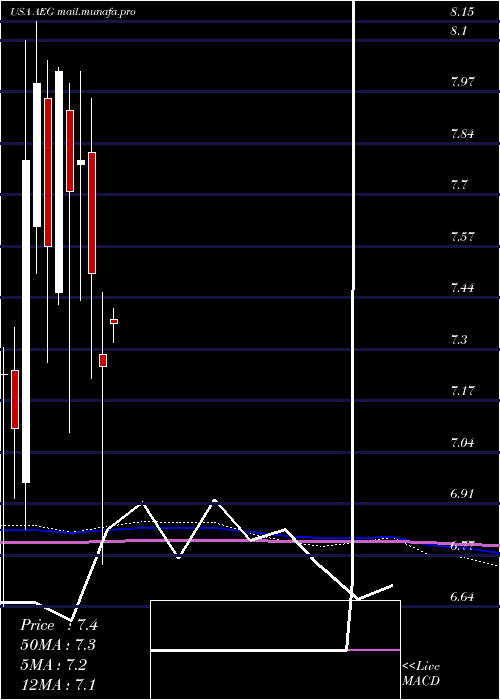
Task: Select the 8.1 price axis label
Action: pos(459,31)
